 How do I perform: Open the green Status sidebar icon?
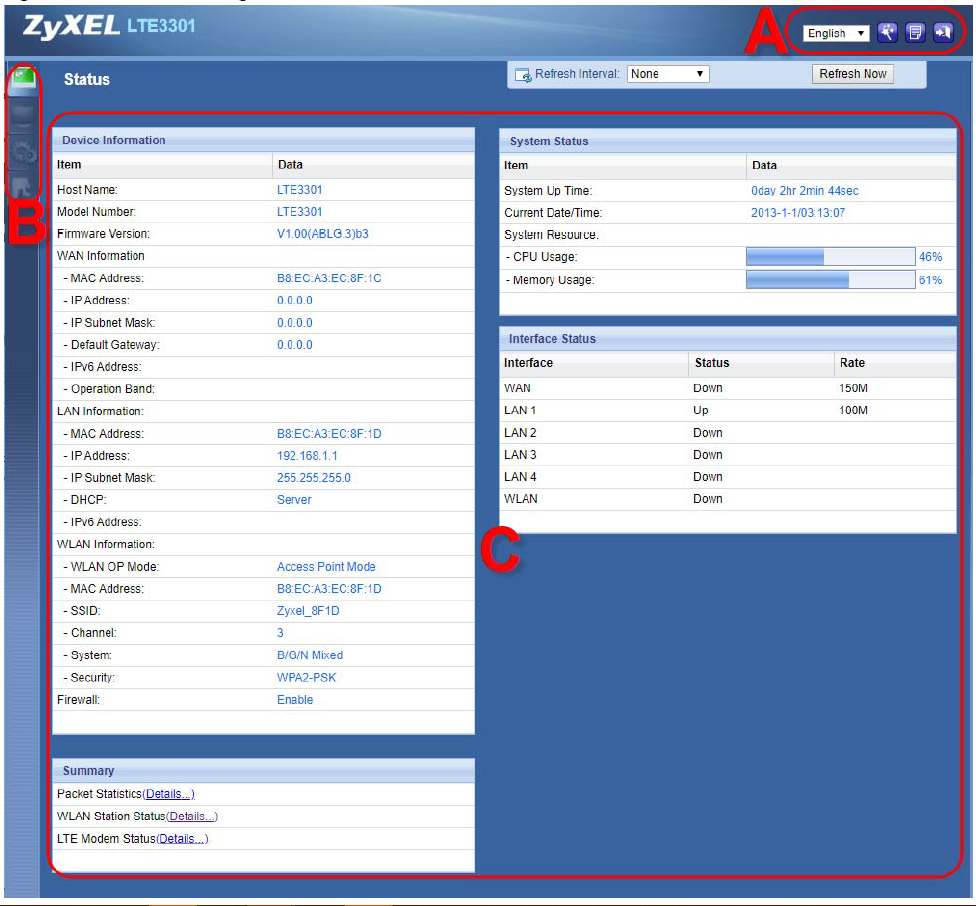pyautogui.click(x=24, y=80)
